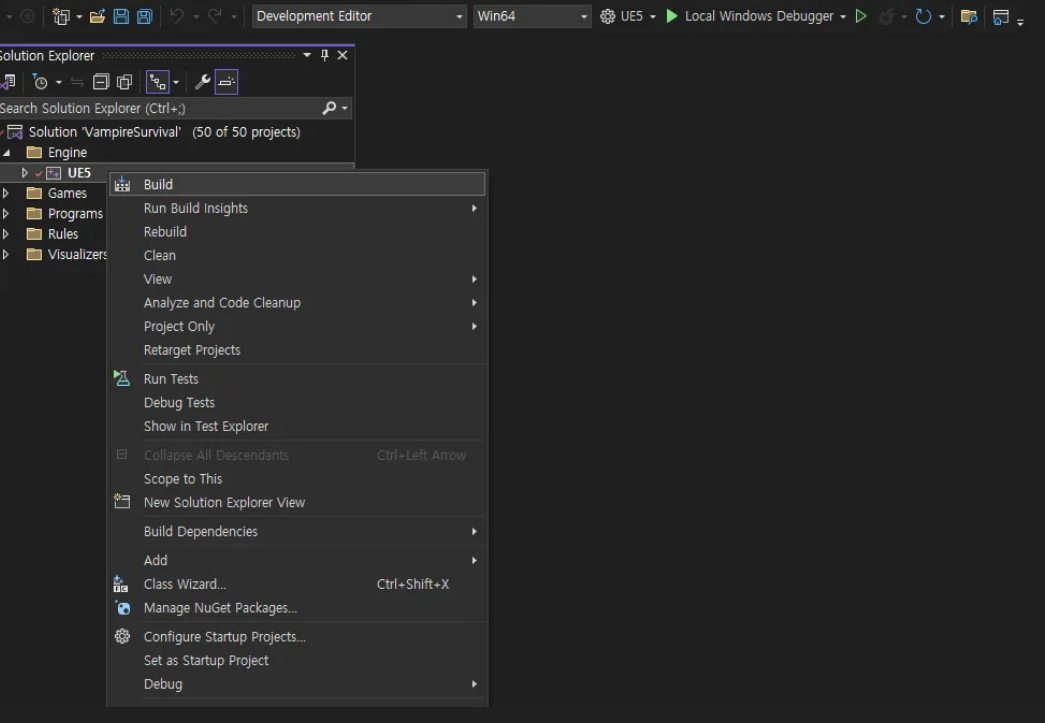
Task: Open Properties with the wrench icon
Action: click(203, 82)
